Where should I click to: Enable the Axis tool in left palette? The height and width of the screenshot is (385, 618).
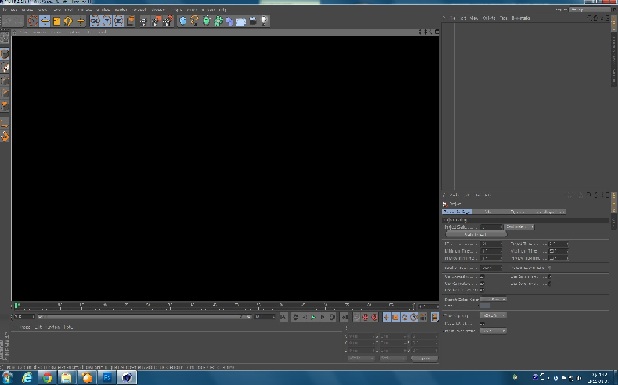[x=5, y=123]
